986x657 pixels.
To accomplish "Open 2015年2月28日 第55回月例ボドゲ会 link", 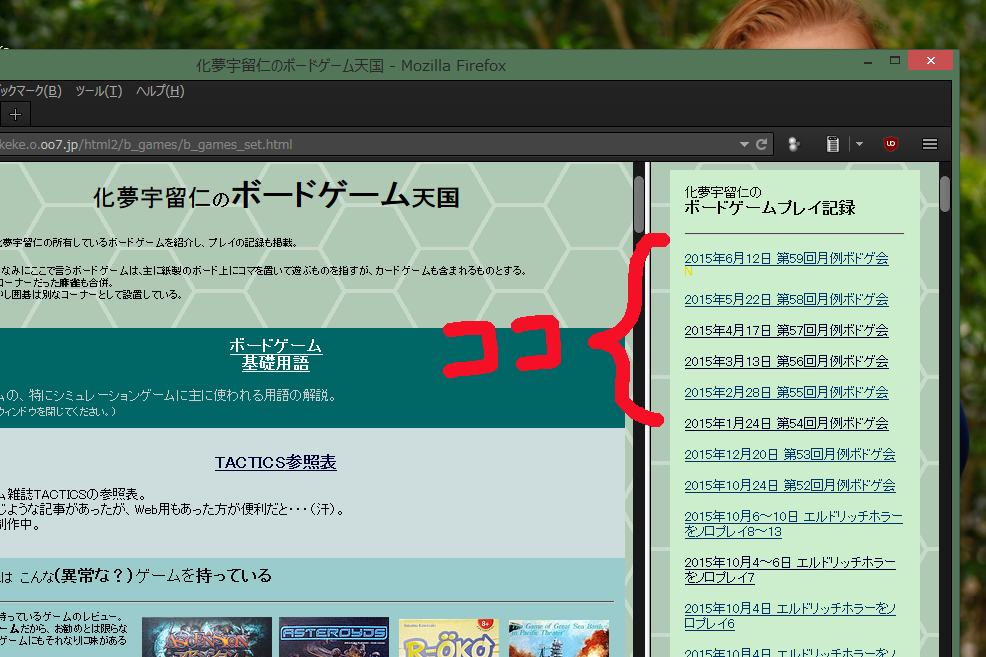I will (x=786, y=392).
